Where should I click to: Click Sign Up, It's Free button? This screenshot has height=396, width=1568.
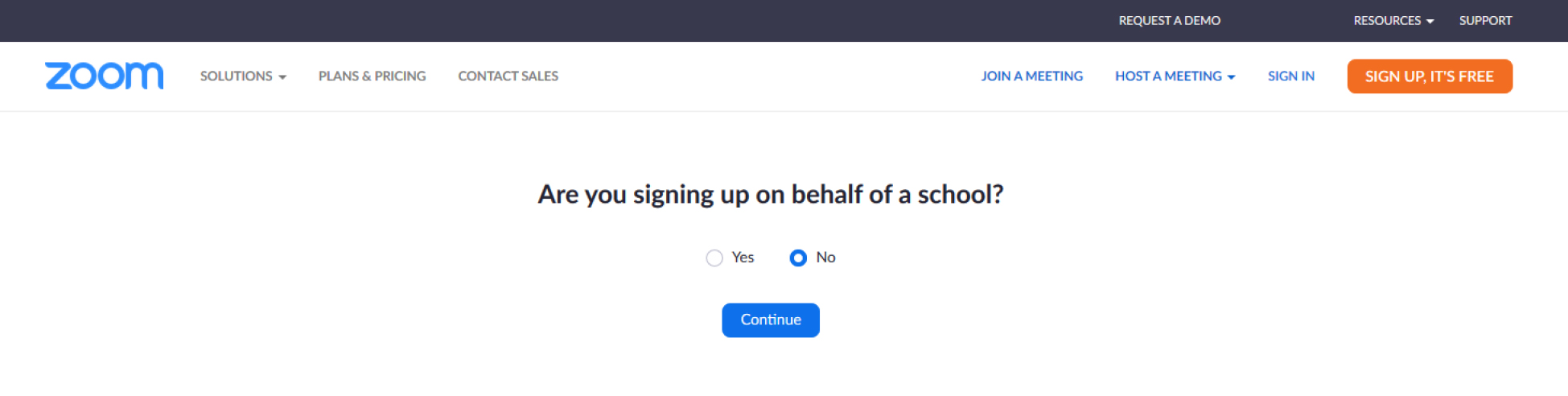pyautogui.click(x=1429, y=76)
